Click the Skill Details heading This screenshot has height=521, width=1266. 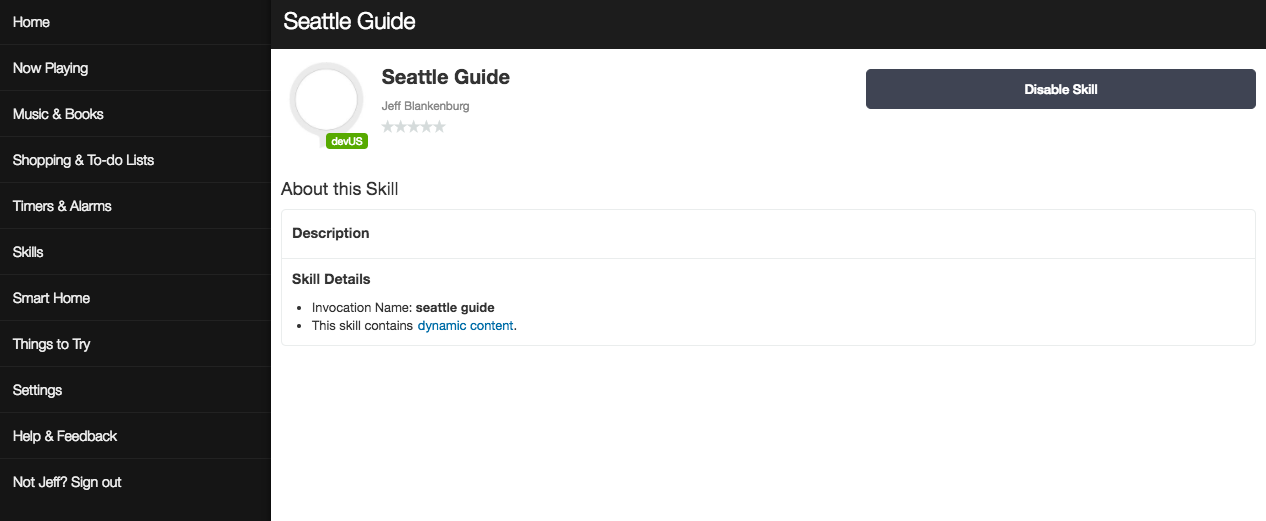pos(331,279)
